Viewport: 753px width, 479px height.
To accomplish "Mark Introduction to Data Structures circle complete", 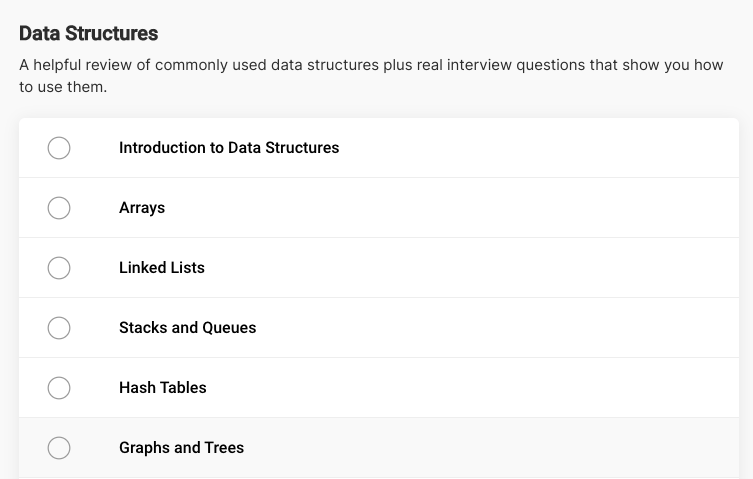I will click(x=59, y=147).
